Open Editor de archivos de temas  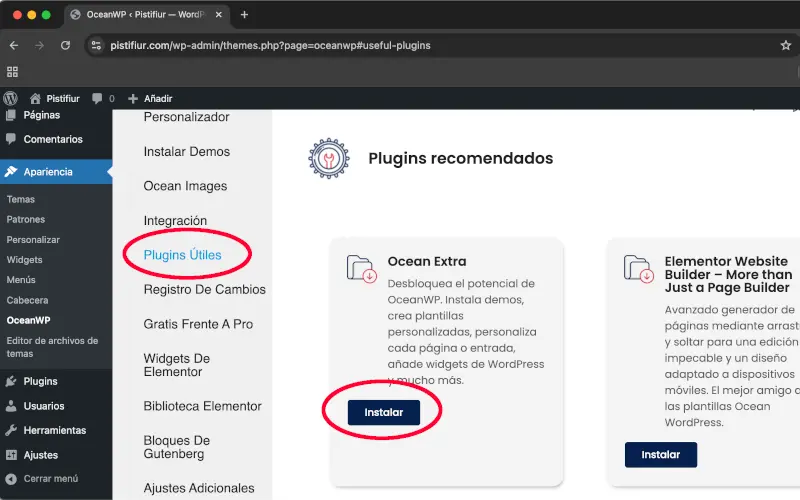point(53,347)
